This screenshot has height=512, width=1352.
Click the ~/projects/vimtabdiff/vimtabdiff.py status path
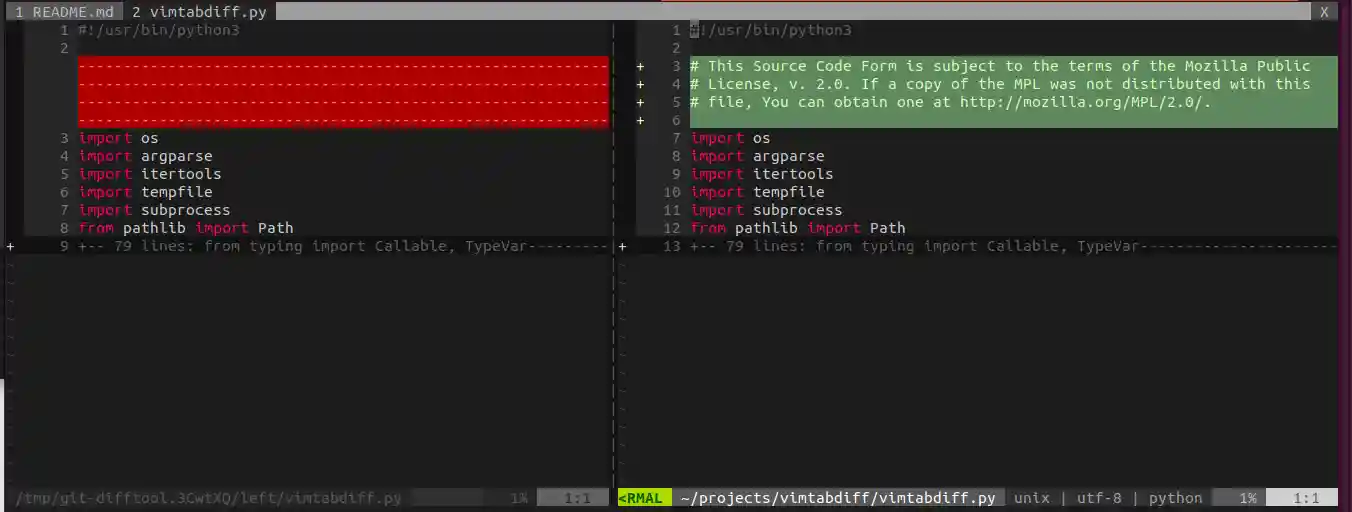point(838,497)
